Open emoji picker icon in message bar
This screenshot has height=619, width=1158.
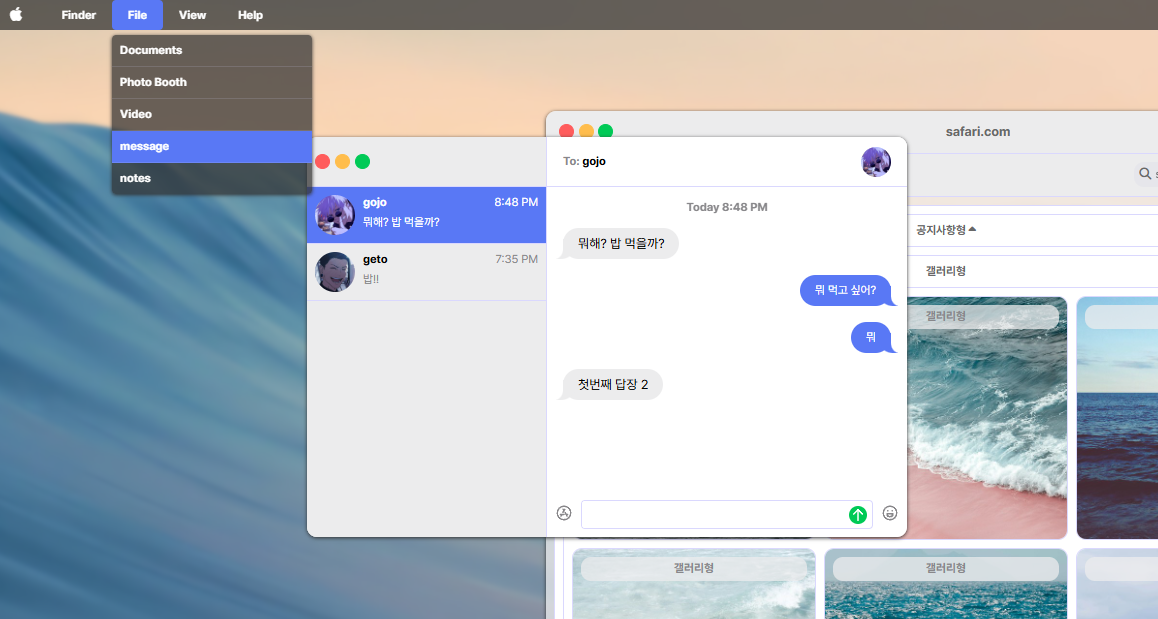pyautogui.click(x=890, y=513)
